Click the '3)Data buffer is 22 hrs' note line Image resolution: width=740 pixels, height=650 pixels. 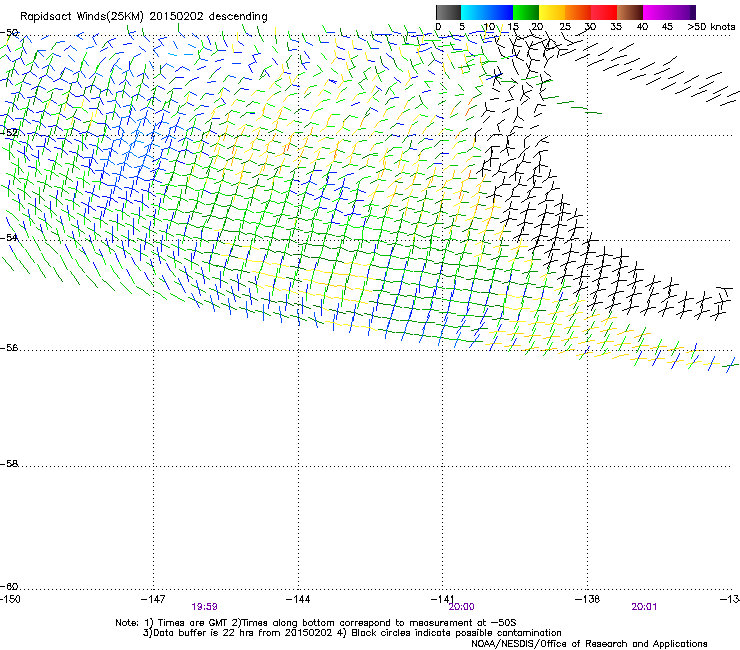pos(352,633)
